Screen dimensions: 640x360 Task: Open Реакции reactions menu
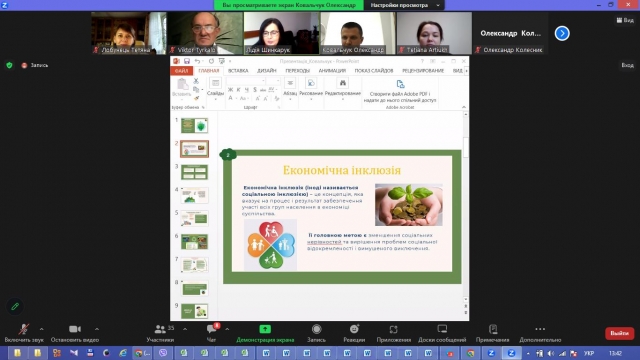tap(354, 333)
